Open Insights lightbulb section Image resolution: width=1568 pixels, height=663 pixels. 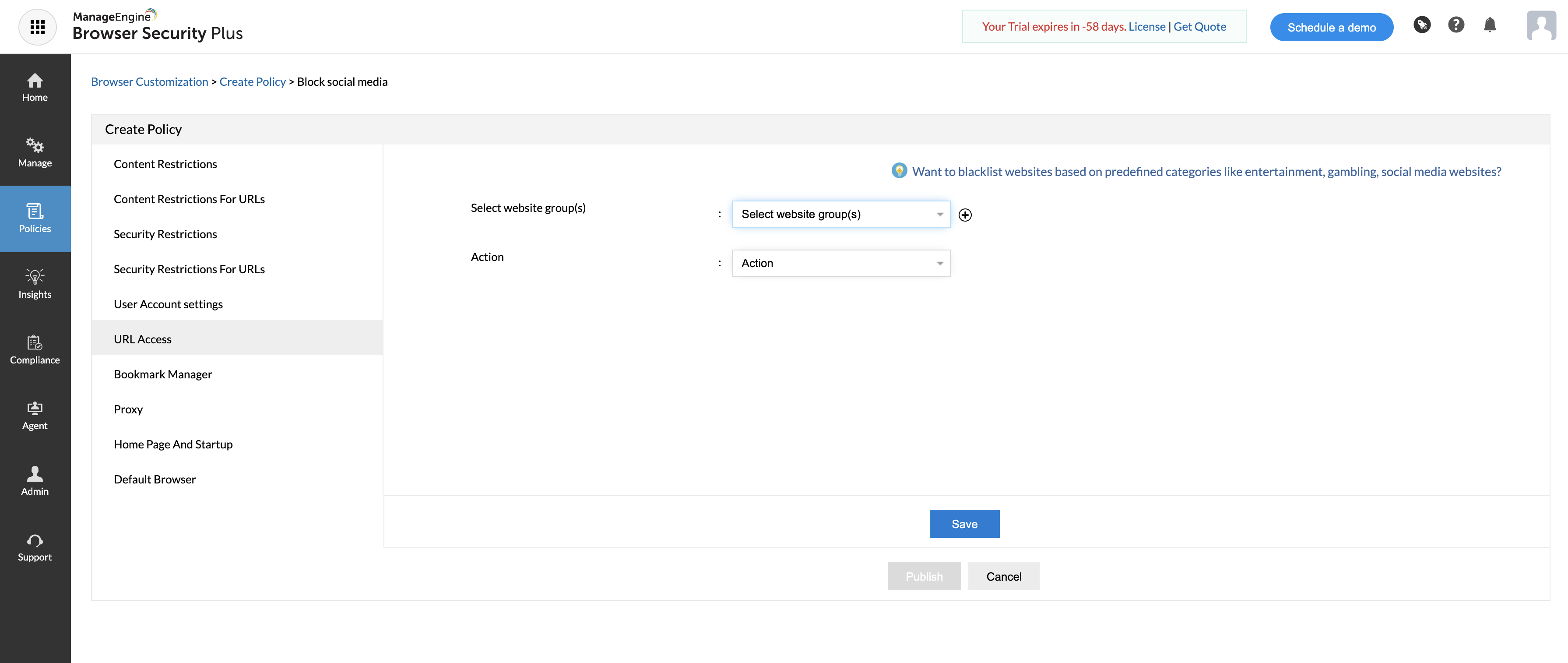click(35, 284)
